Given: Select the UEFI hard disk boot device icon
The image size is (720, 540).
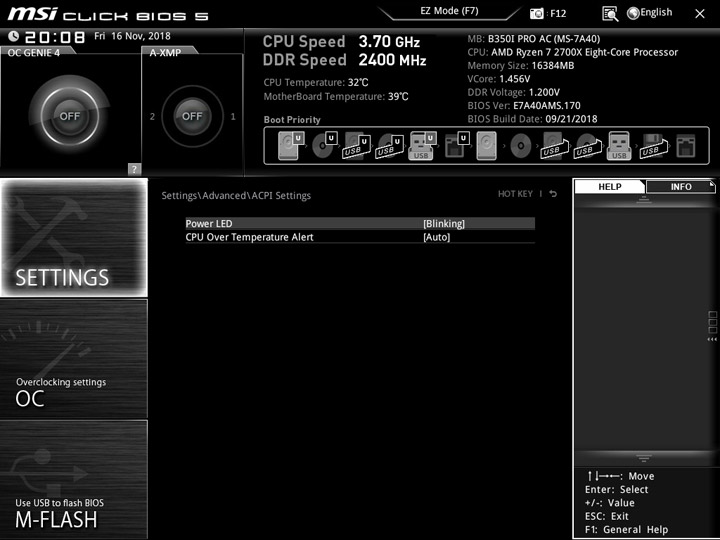Looking at the screenshot, I should tap(291, 145).
